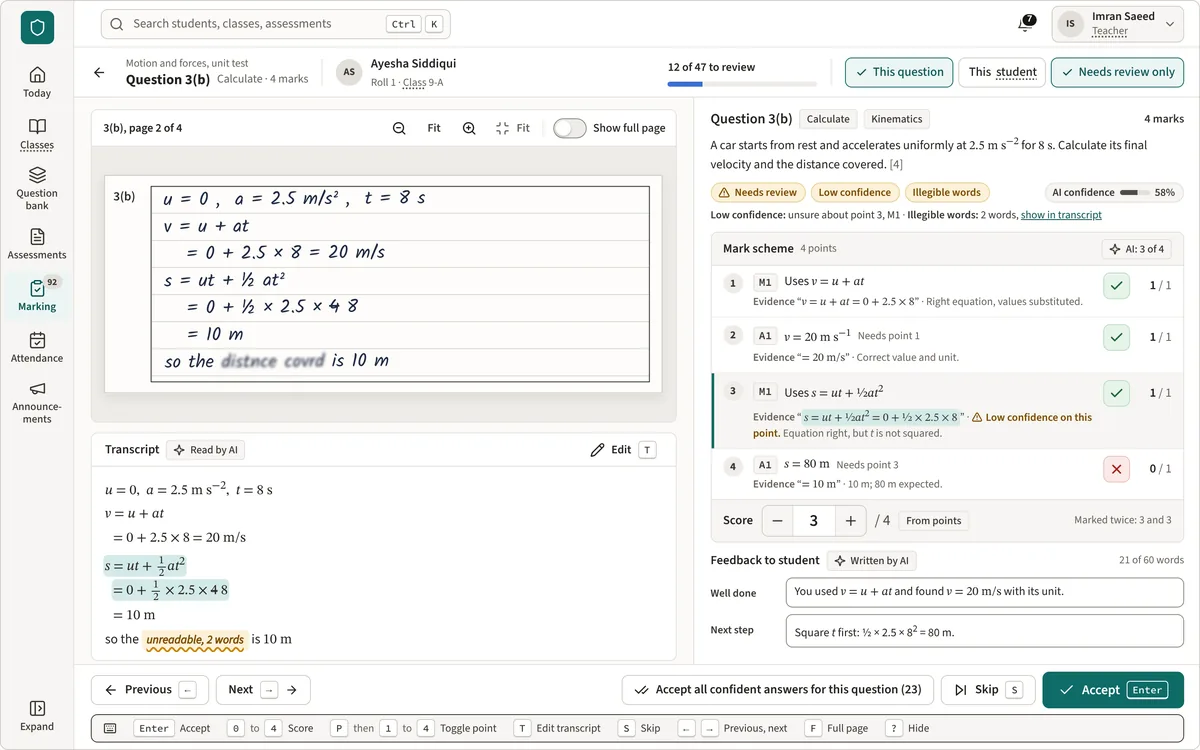Toggle Show full page switch
Screen dimensions: 1200x750
click(570, 128)
